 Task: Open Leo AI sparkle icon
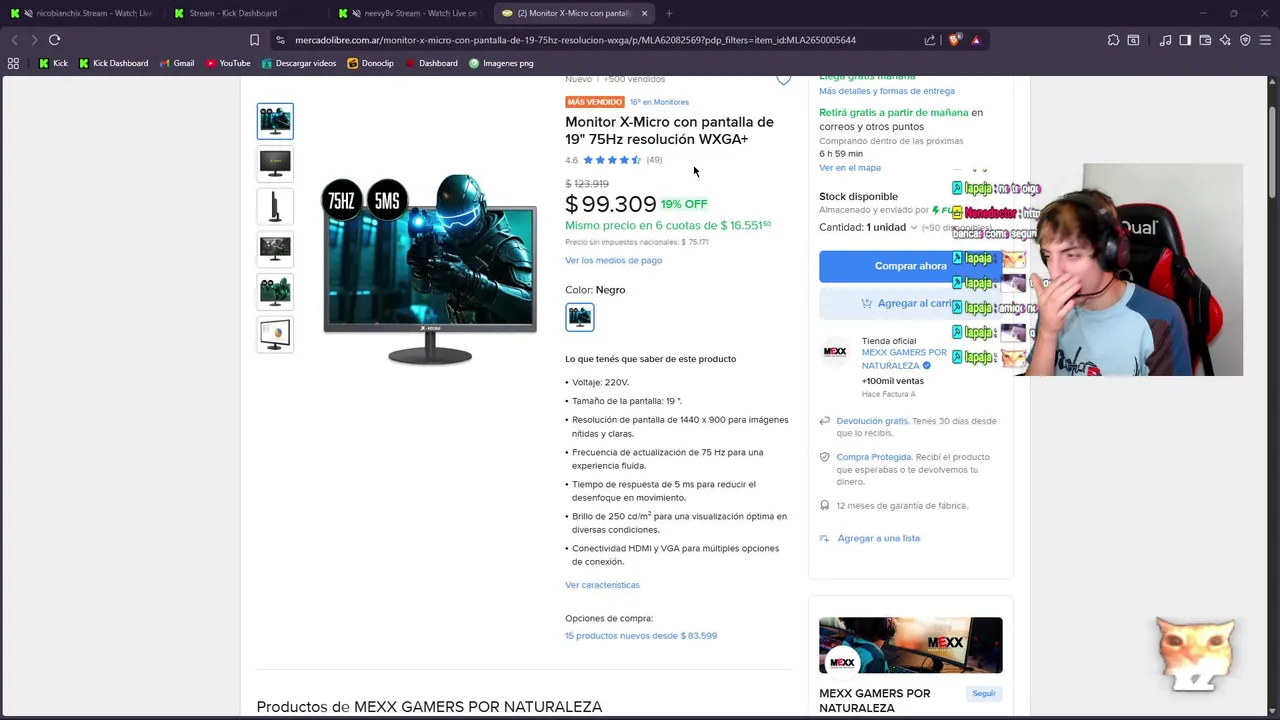click(1225, 40)
